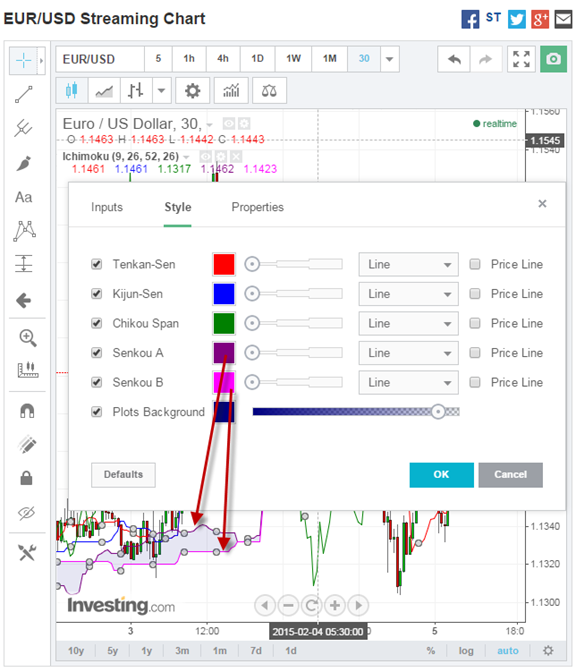
Task: Open the indicators chart icon
Action: 231,91
